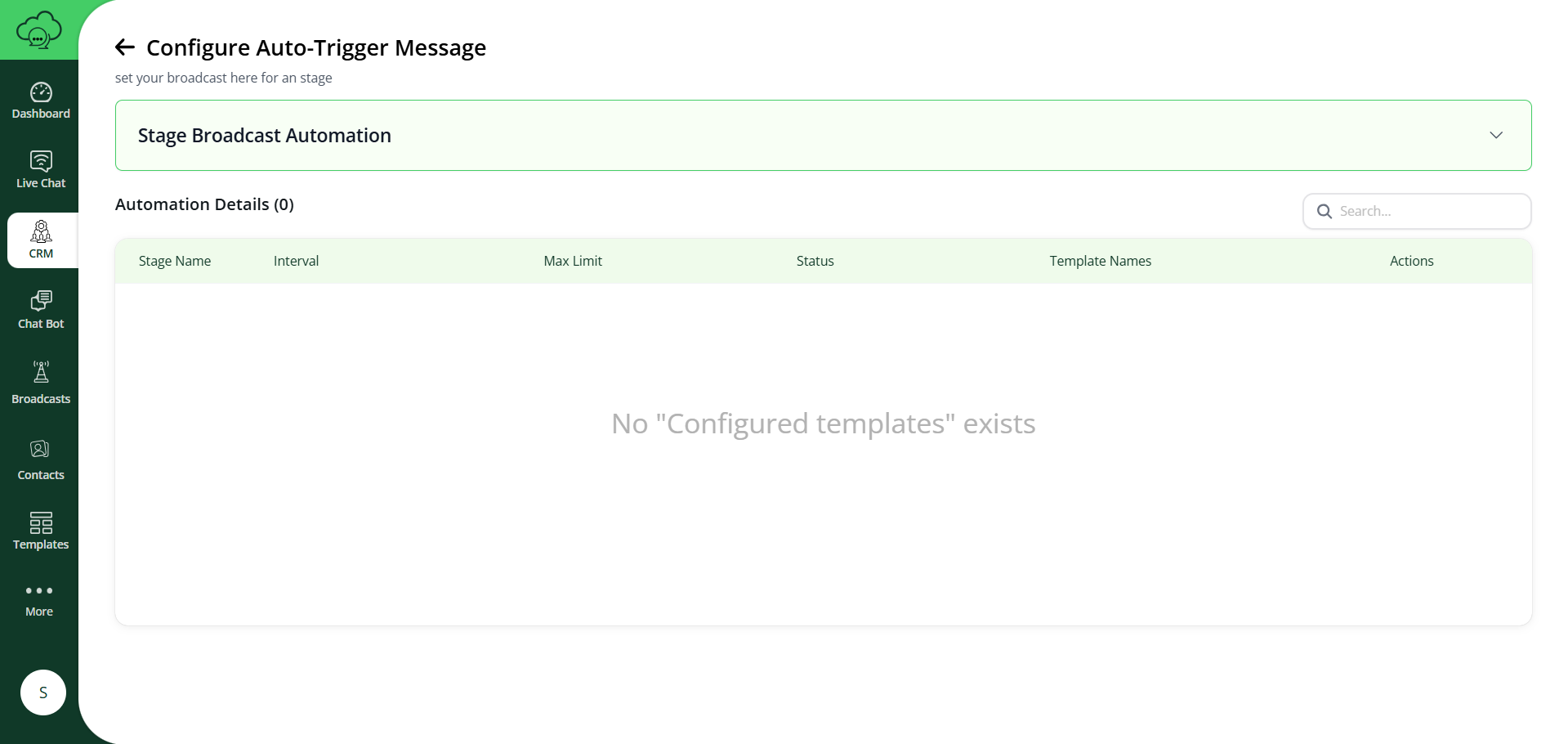The height and width of the screenshot is (744, 1568).
Task: Click the Template Names column header
Action: [x=1100, y=261]
